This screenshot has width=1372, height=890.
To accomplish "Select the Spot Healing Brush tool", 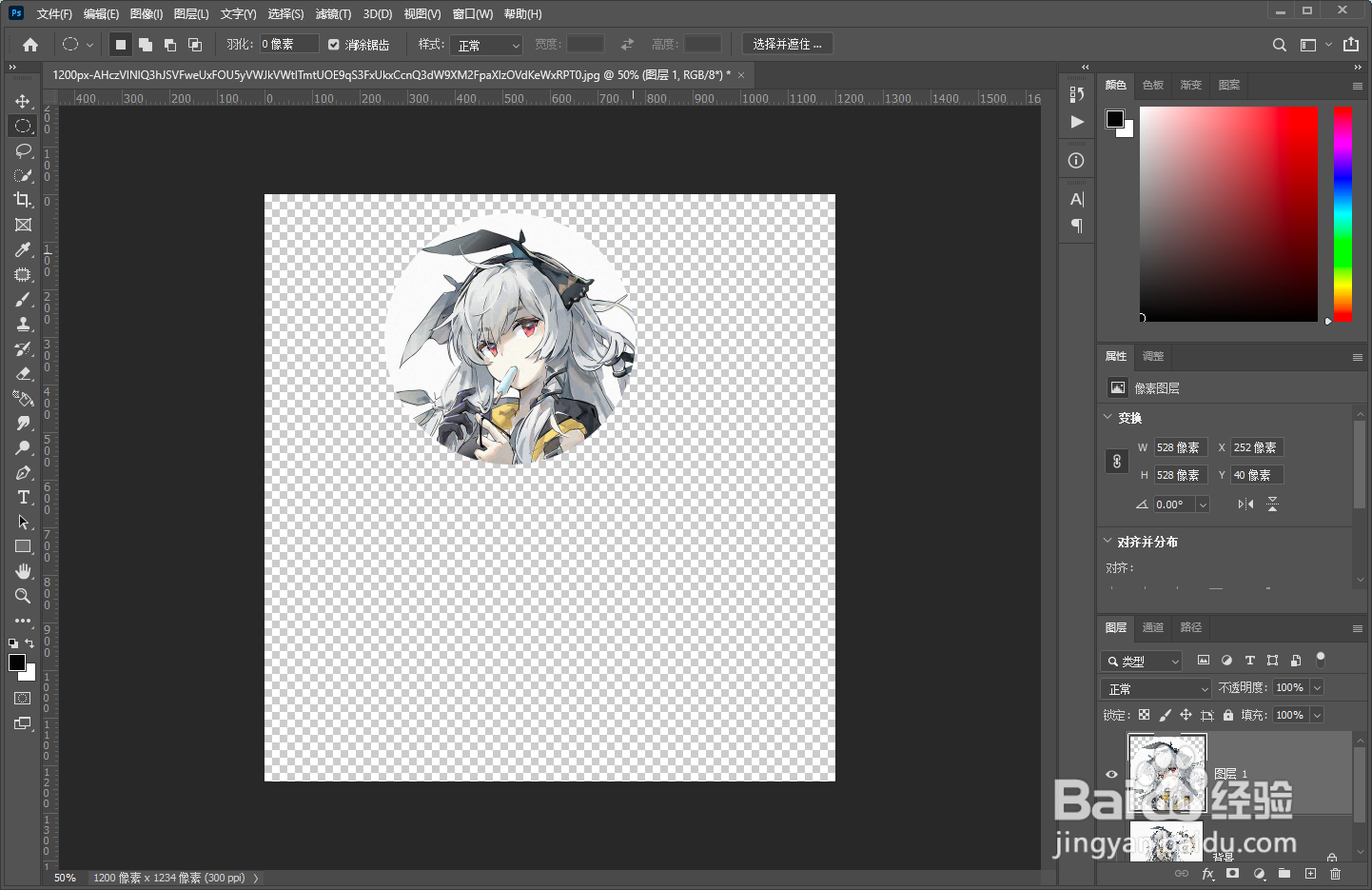I will (23, 274).
